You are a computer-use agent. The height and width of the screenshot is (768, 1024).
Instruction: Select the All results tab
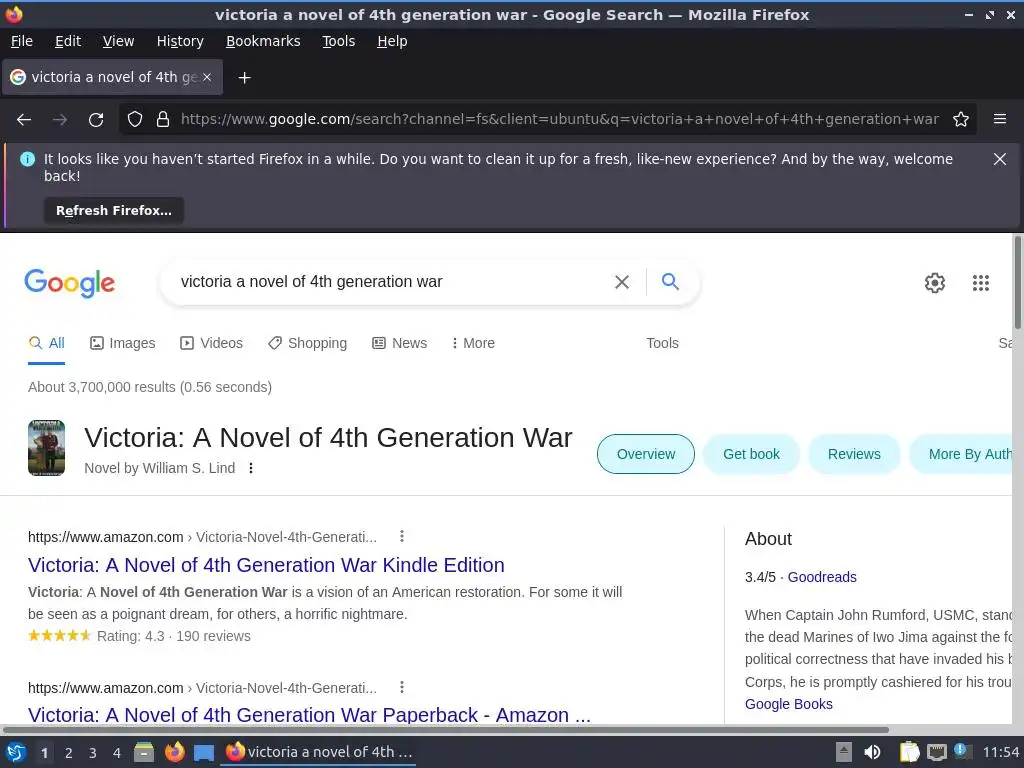(x=46, y=344)
